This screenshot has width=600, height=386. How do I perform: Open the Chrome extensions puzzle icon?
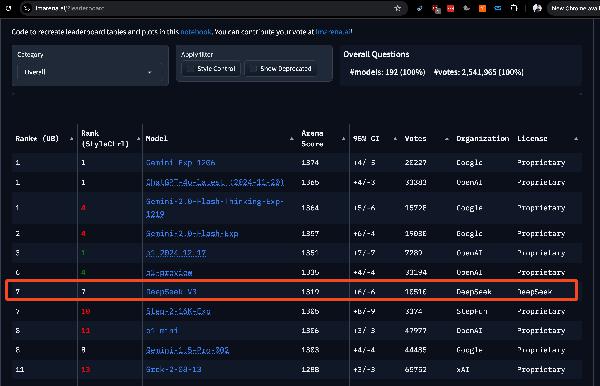[514, 8]
